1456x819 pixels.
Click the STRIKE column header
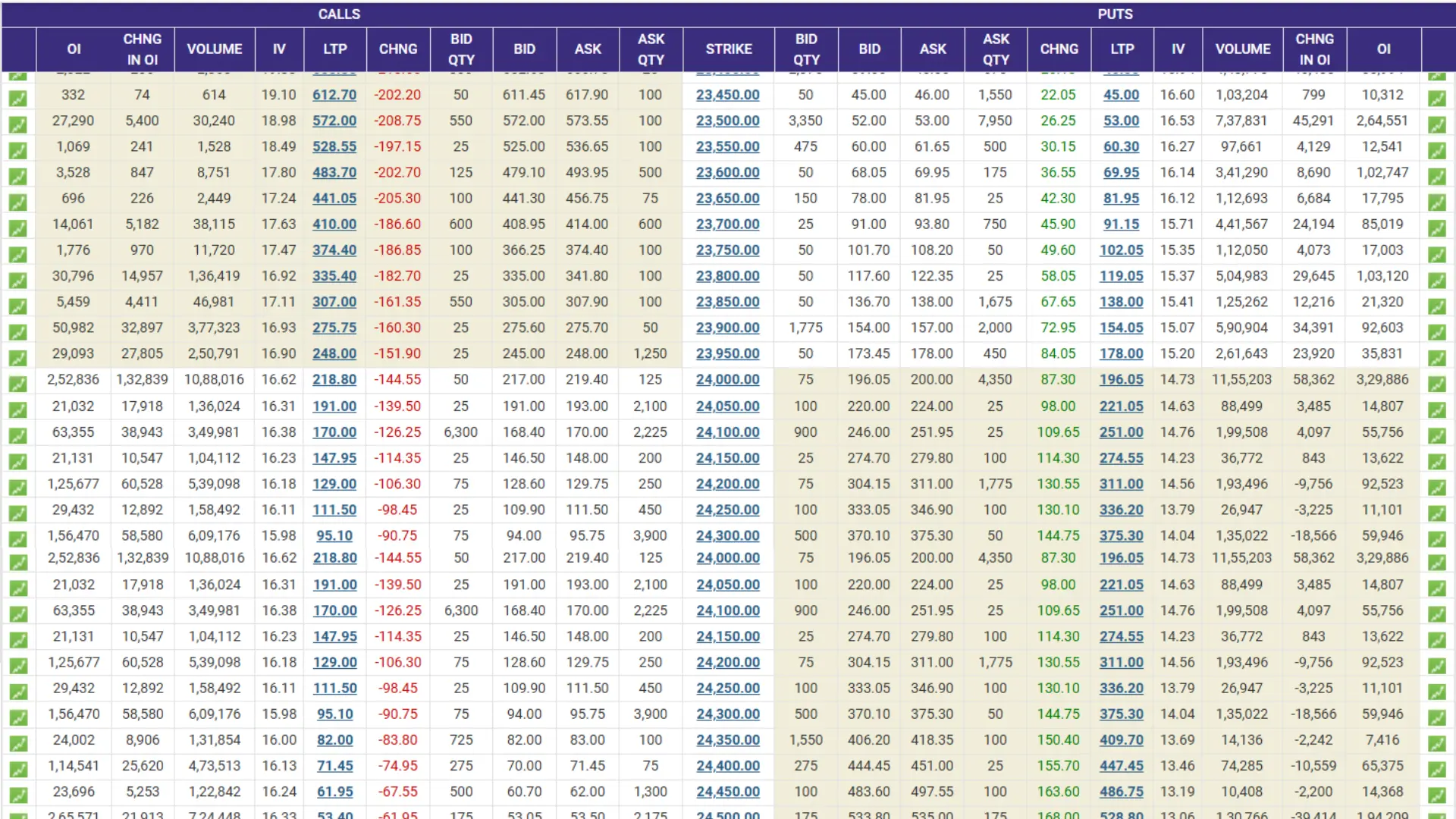pyautogui.click(x=728, y=49)
